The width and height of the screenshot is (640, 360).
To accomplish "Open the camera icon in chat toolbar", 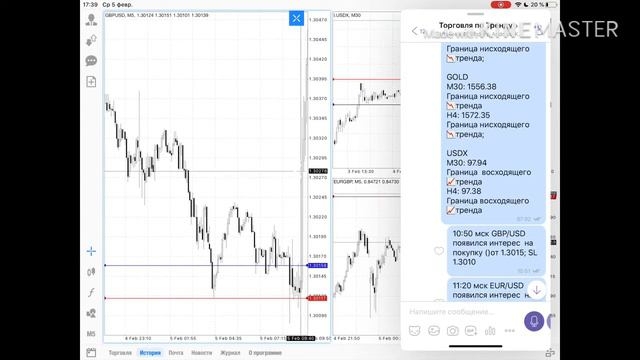I will (452, 331).
